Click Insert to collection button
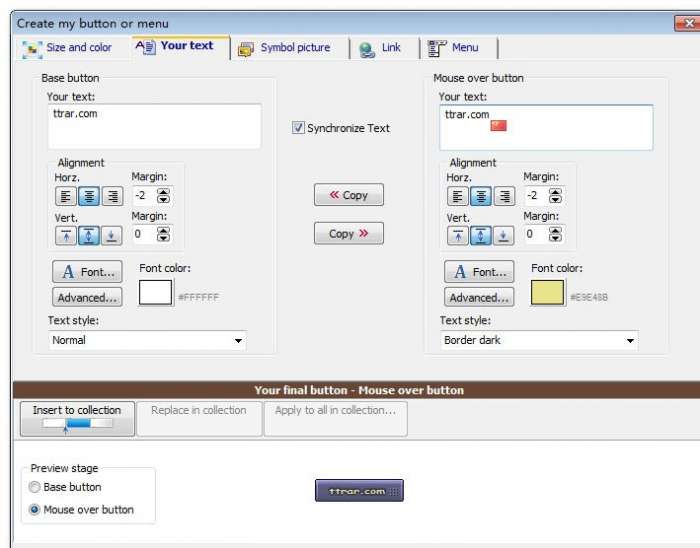Image resolution: width=700 pixels, height=548 pixels. tap(77, 419)
